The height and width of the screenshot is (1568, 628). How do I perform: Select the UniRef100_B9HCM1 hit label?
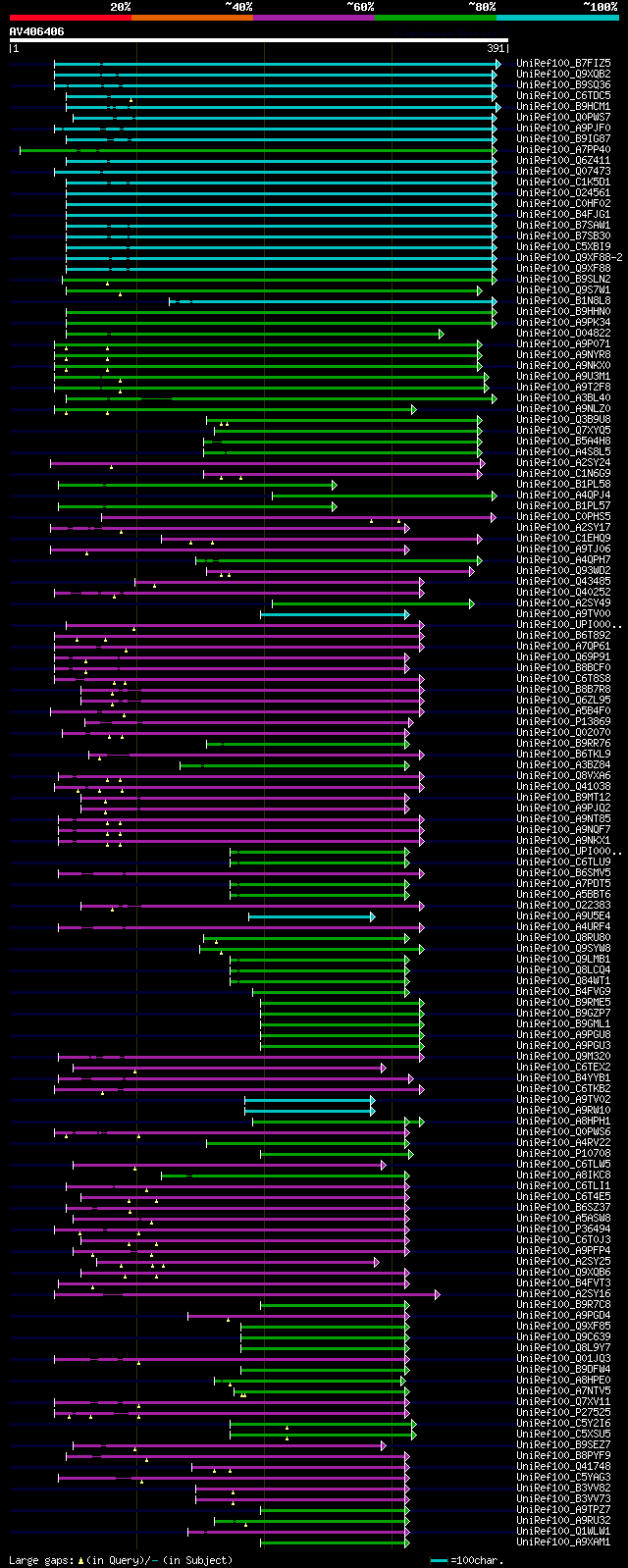tap(563, 106)
